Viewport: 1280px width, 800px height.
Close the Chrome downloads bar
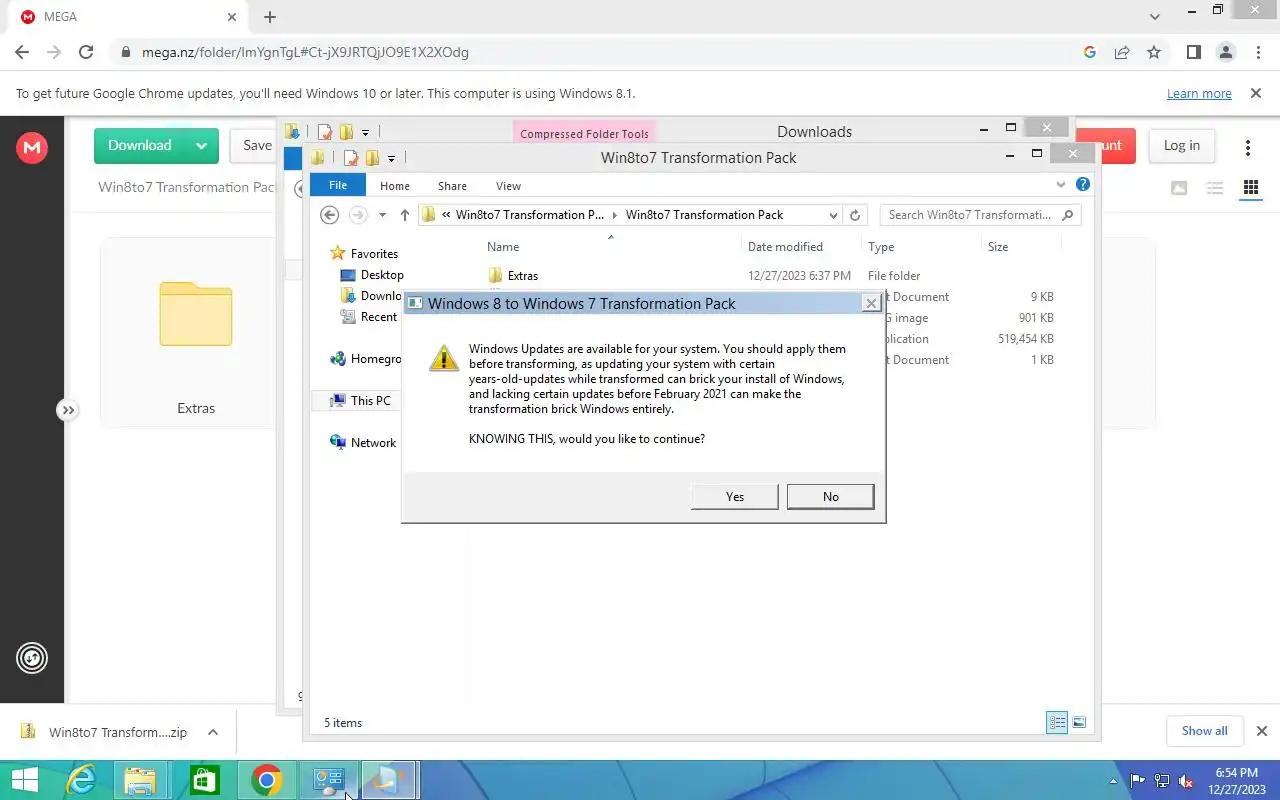coord(1261,731)
